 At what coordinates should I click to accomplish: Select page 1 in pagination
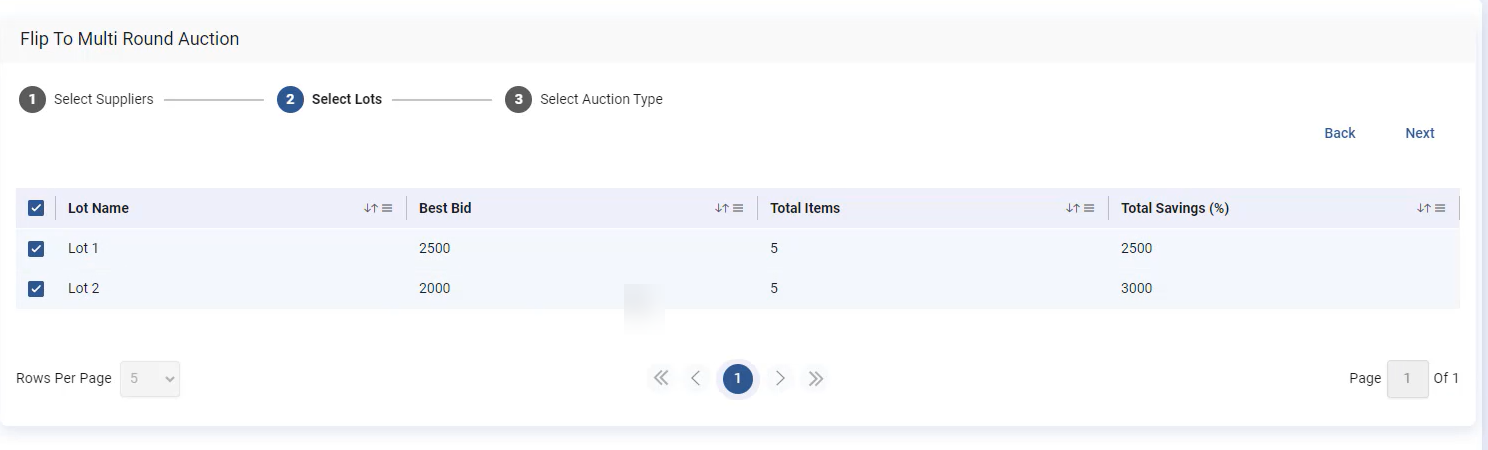(738, 378)
